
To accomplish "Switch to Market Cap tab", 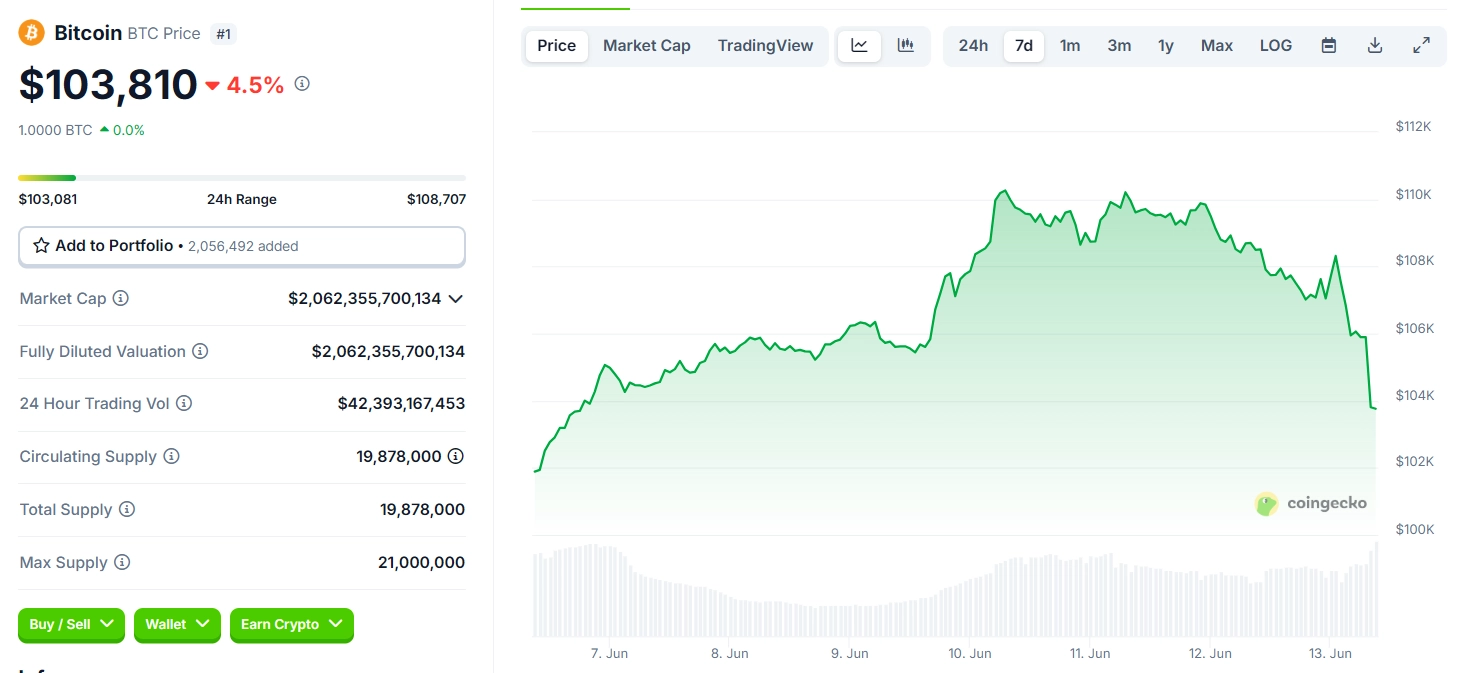I will click(647, 45).
